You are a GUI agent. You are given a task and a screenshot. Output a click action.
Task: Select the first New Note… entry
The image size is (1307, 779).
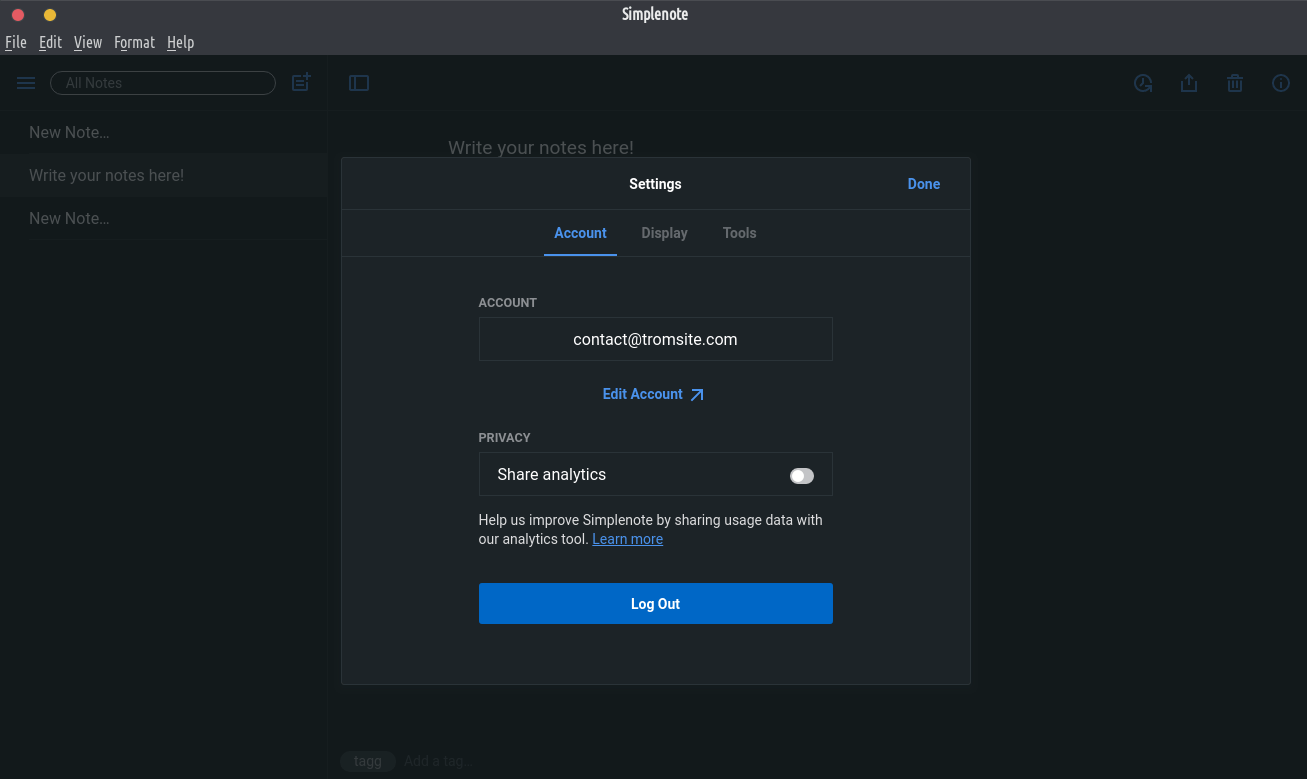[x=164, y=132]
